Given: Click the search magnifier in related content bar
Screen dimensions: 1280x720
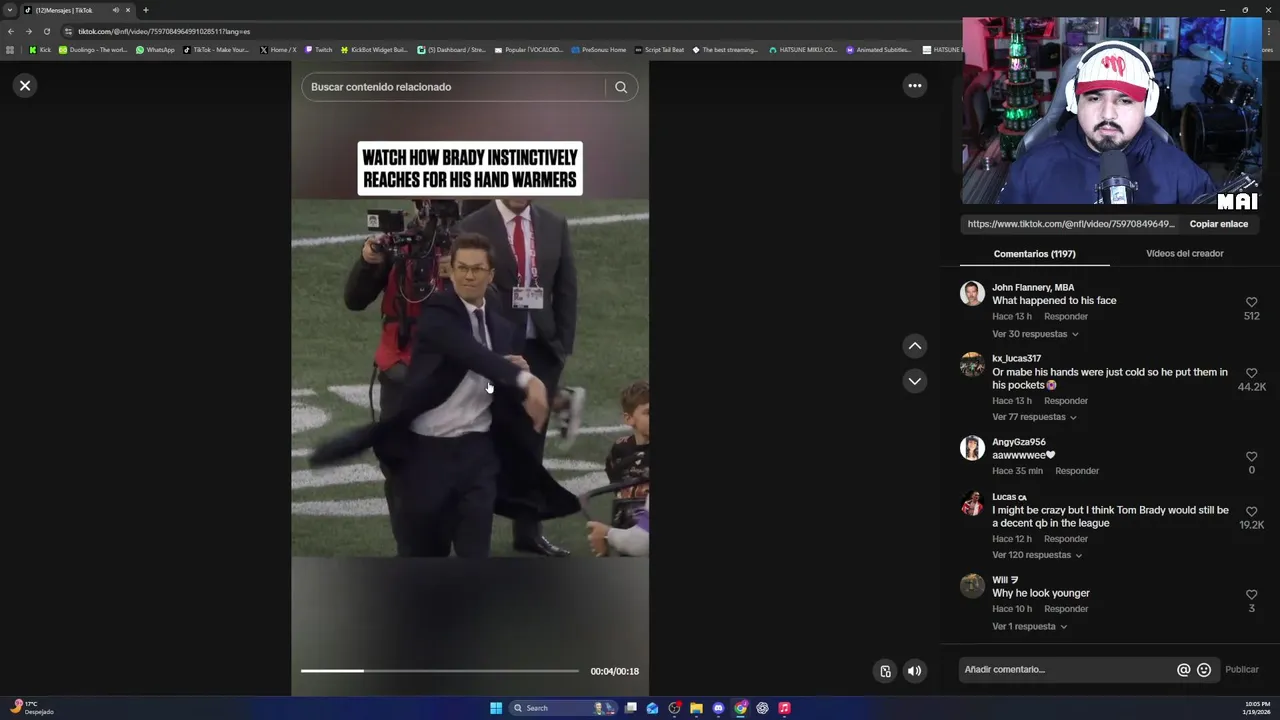Looking at the screenshot, I should [x=621, y=87].
